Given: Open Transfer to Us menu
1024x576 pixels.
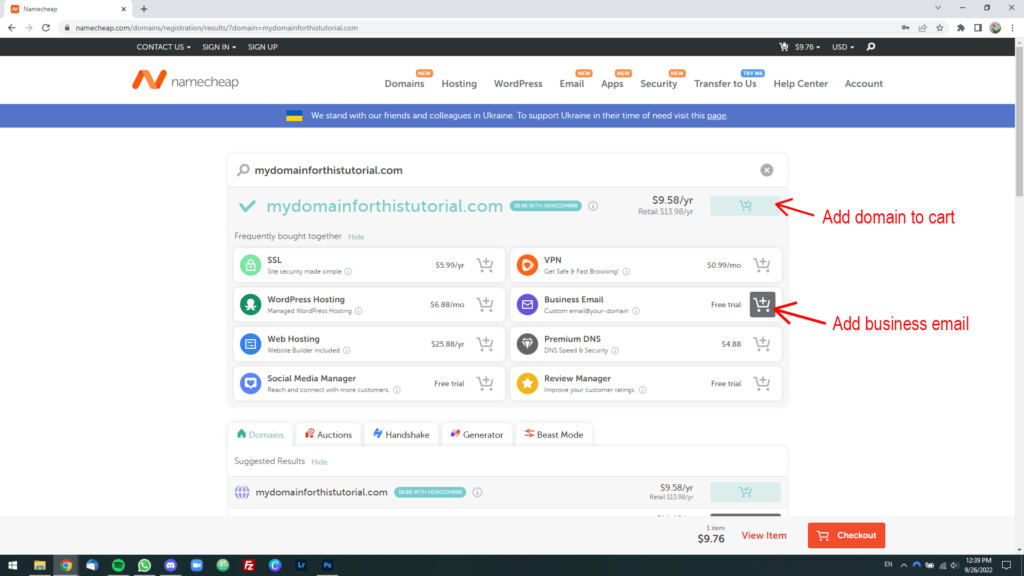Looking at the screenshot, I should pos(725,84).
